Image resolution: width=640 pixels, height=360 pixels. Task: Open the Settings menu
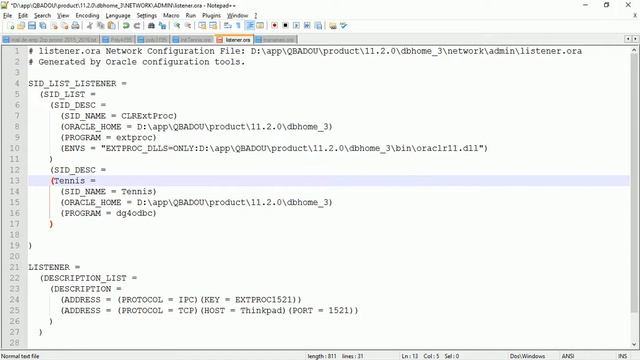click(147, 16)
